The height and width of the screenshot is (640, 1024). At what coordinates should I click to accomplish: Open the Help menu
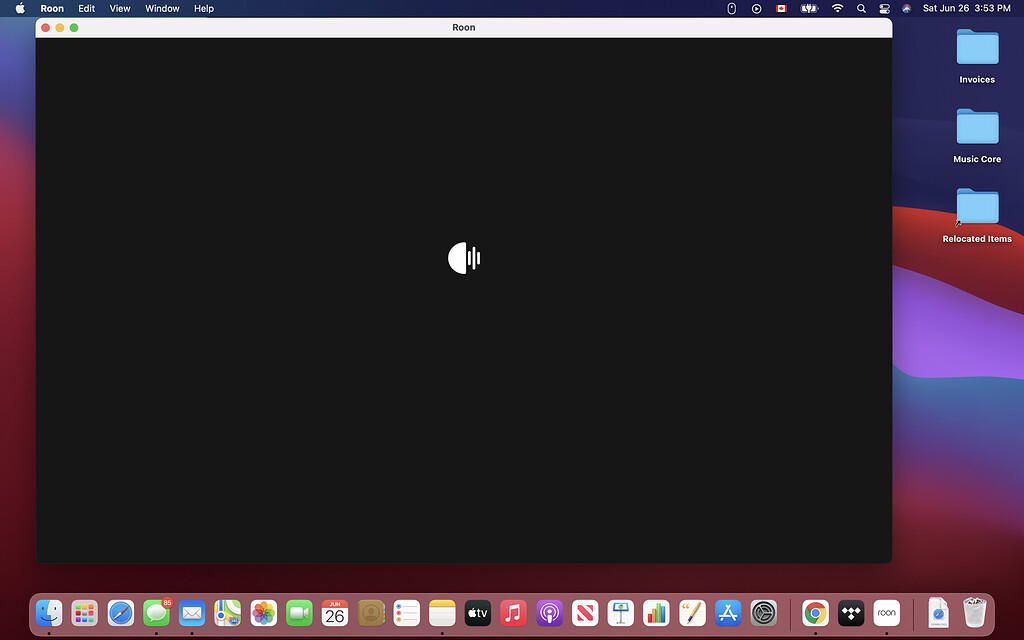pos(203,8)
